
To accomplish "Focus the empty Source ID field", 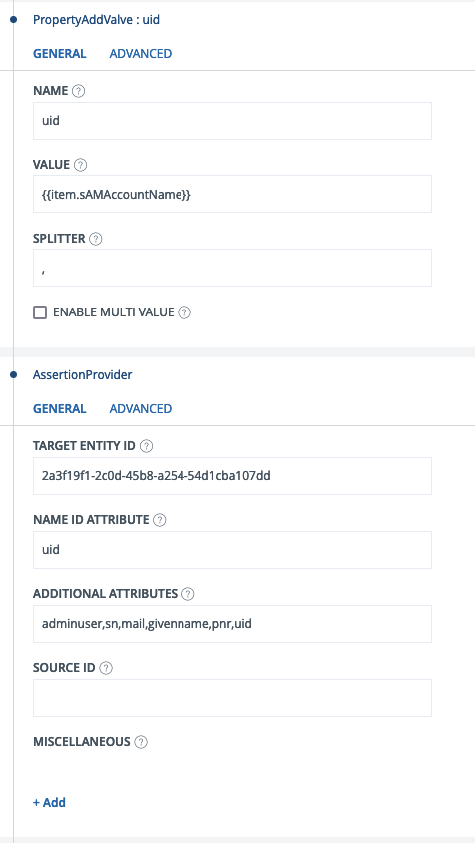I will (x=232, y=698).
